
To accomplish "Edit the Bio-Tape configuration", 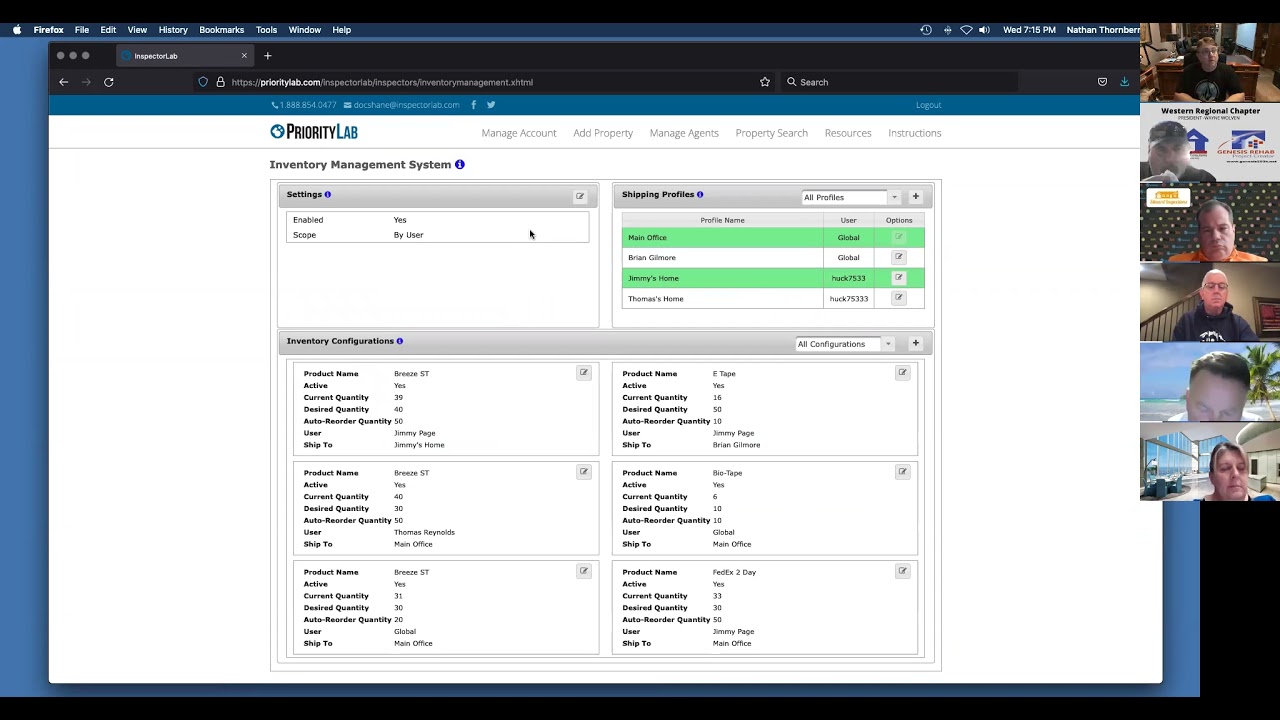I will 902,471.
